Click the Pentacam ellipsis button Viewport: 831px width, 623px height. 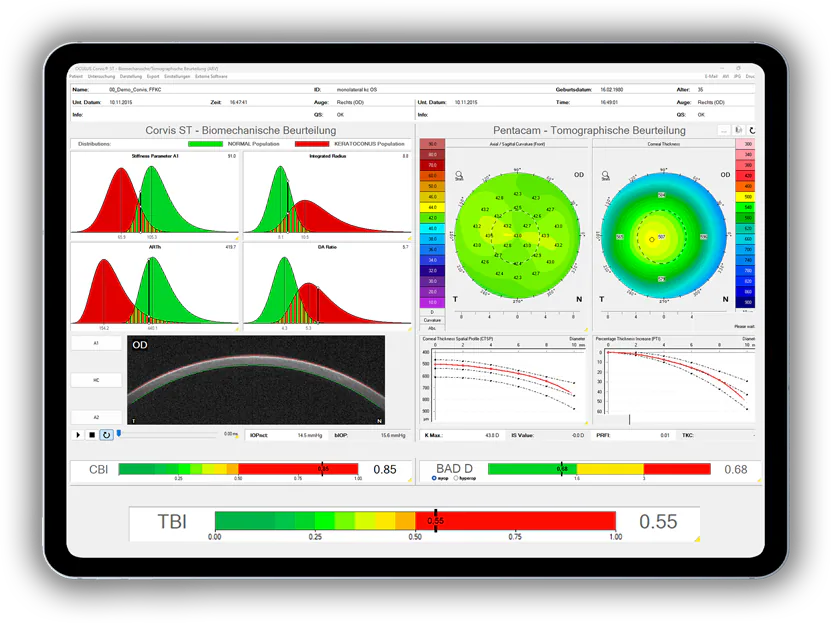click(x=723, y=130)
